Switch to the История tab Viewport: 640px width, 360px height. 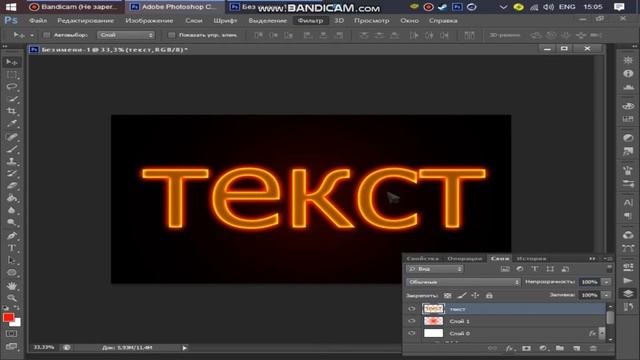[531, 259]
